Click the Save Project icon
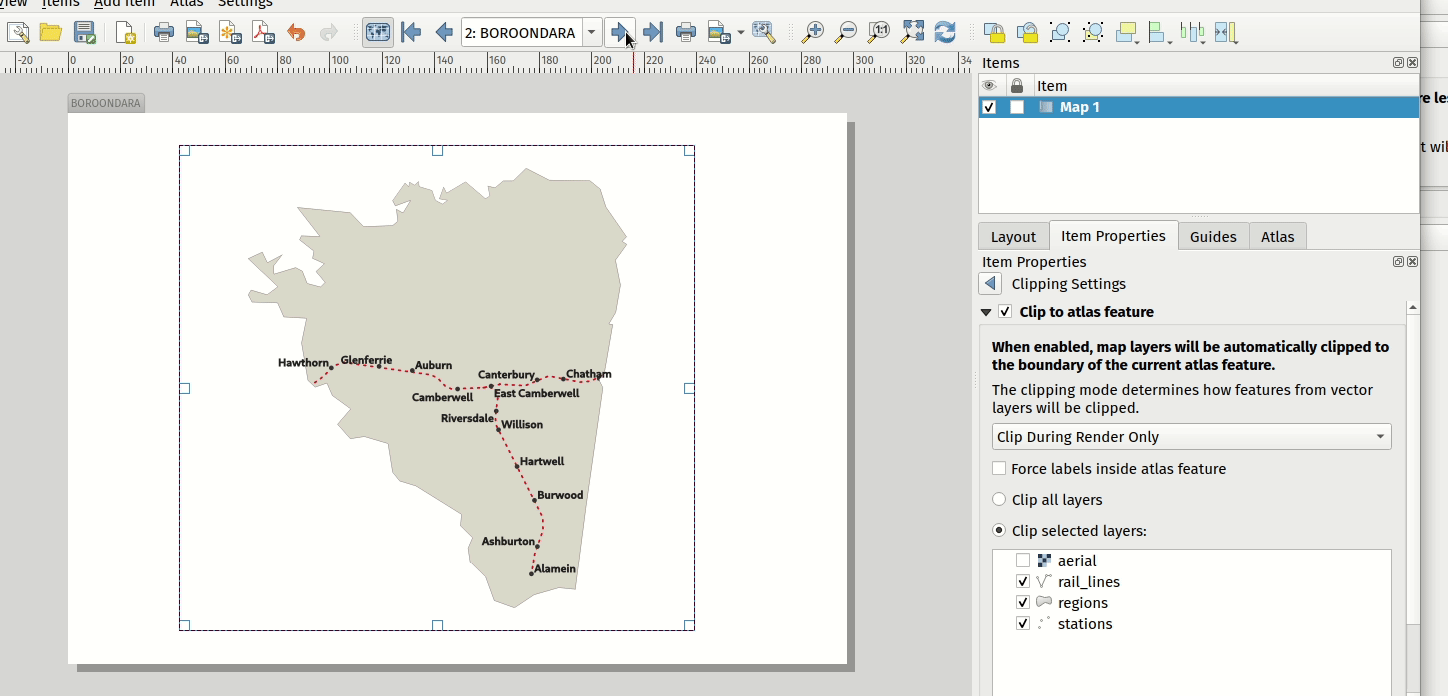The image size is (1448, 696). click(x=85, y=33)
